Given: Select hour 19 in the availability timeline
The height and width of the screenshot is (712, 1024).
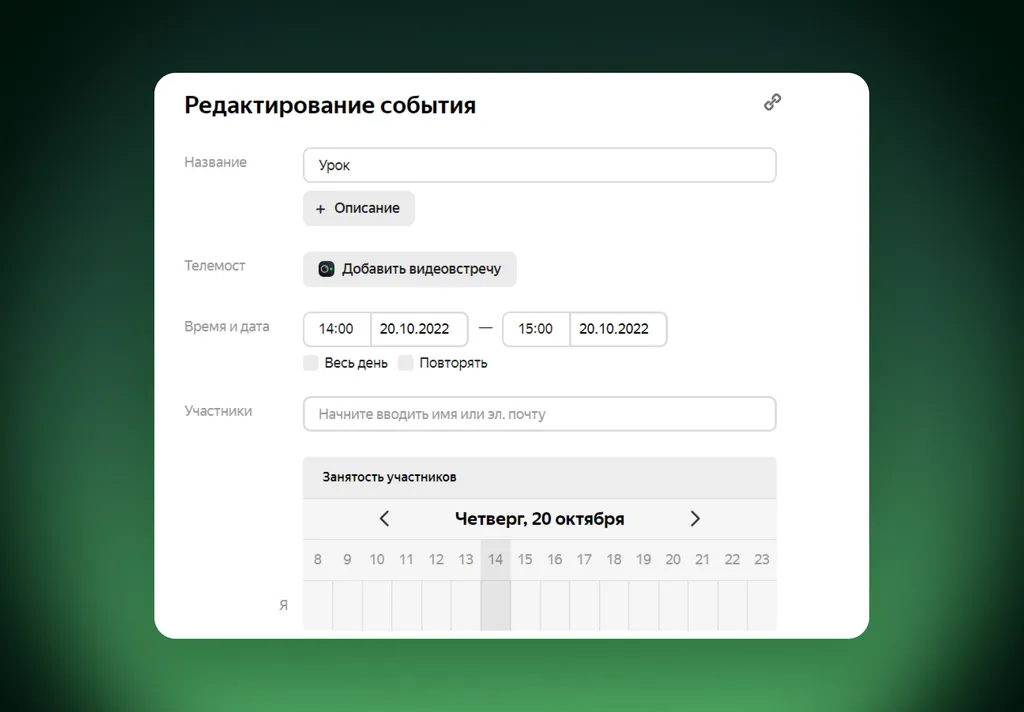Looking at the screenshot, I should [x=643, y=560].
